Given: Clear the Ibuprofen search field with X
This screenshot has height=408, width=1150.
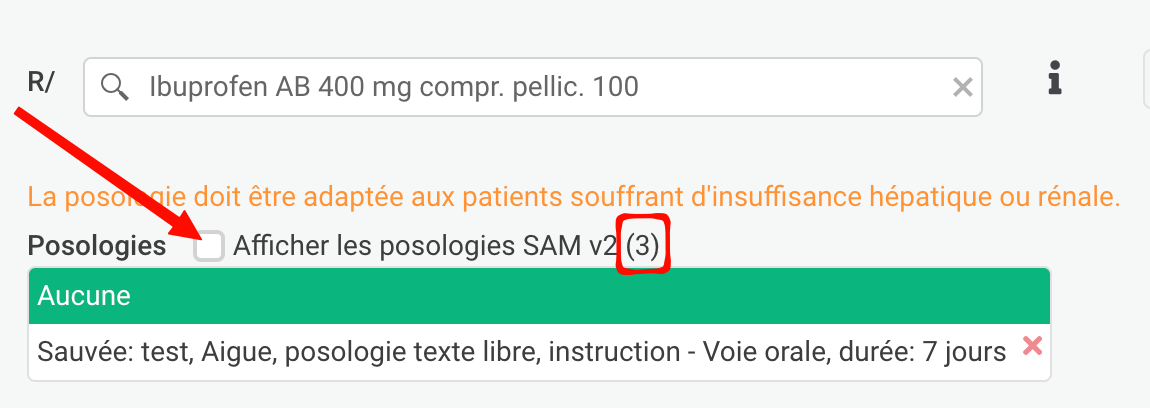Looking at the screenshot, I should tap(962, 88).
